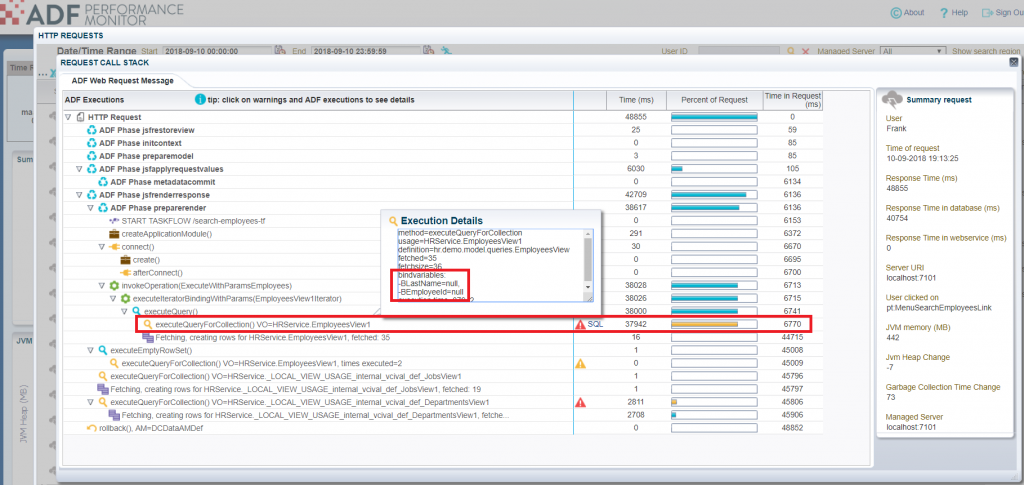This screenshot has height=485, width=1024.
Task: Click the red warning icon on DepartmentsView1 row
Action: 580,402
